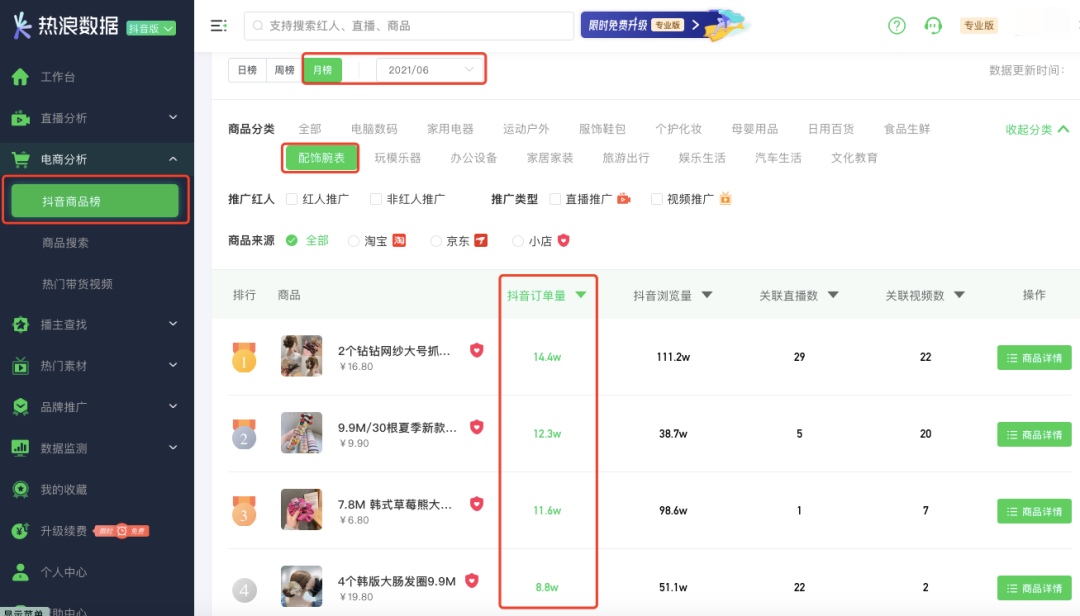
Task: Check the 直播推广 checkbox
Action: point(554,199)
